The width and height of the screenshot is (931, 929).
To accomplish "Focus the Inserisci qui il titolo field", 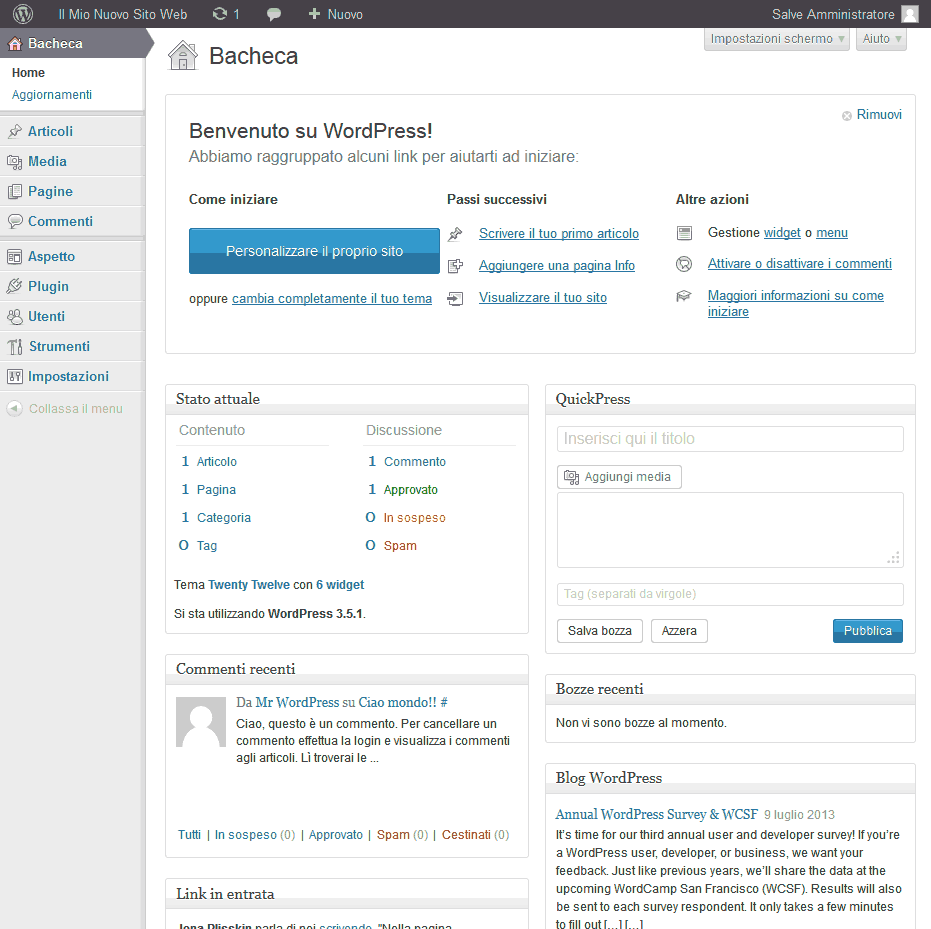I will tap(730, 439).
